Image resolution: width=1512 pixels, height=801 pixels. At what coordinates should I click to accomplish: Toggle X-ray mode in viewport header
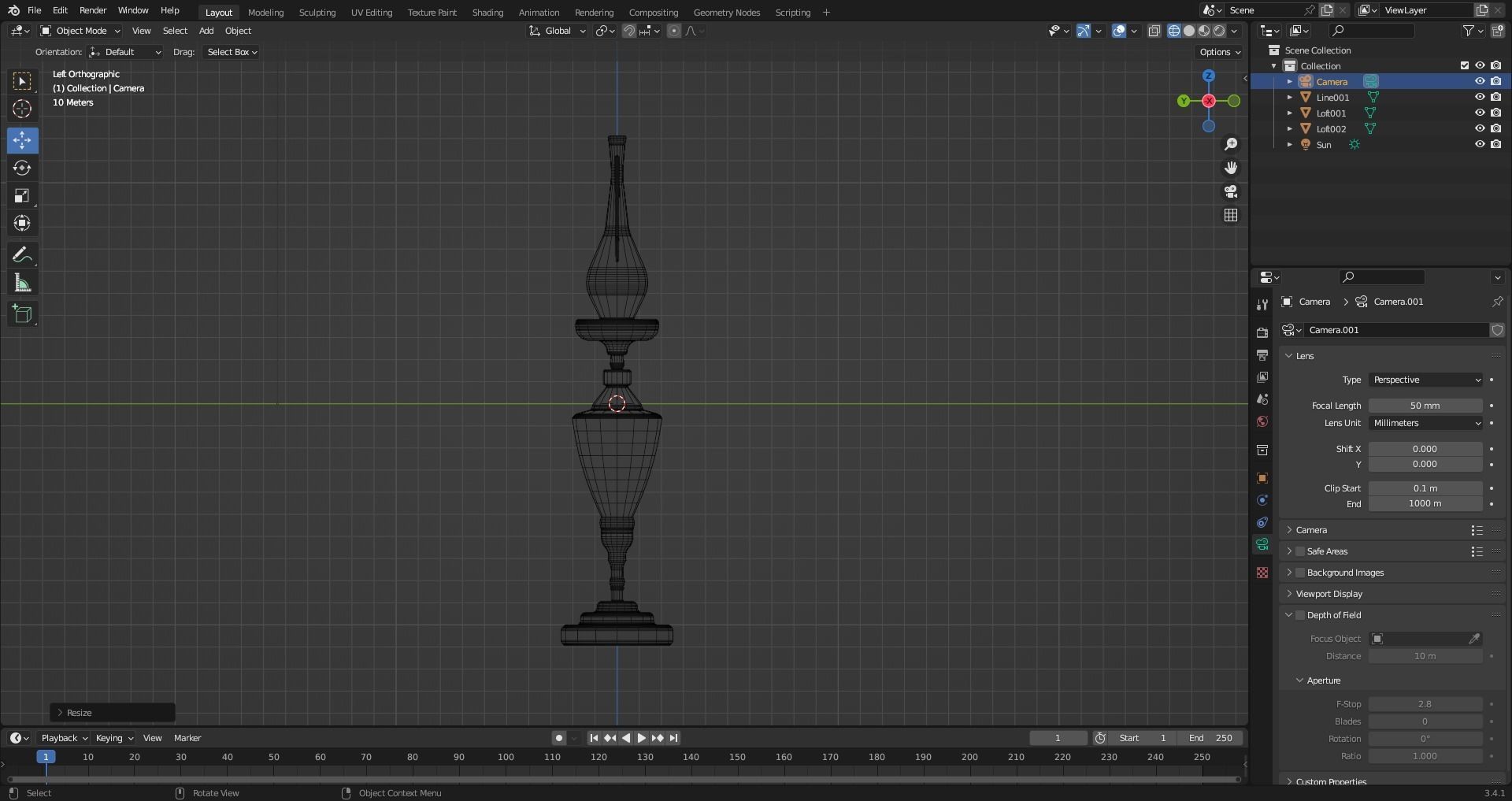[x=1154, y=31]
